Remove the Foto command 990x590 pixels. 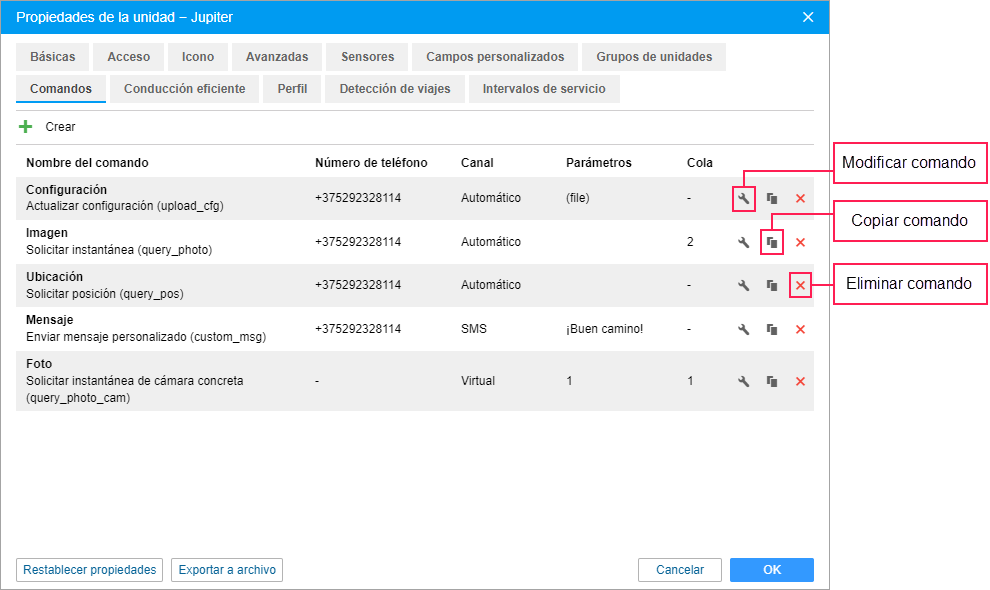pyautogui.click(x=800, y=381)
